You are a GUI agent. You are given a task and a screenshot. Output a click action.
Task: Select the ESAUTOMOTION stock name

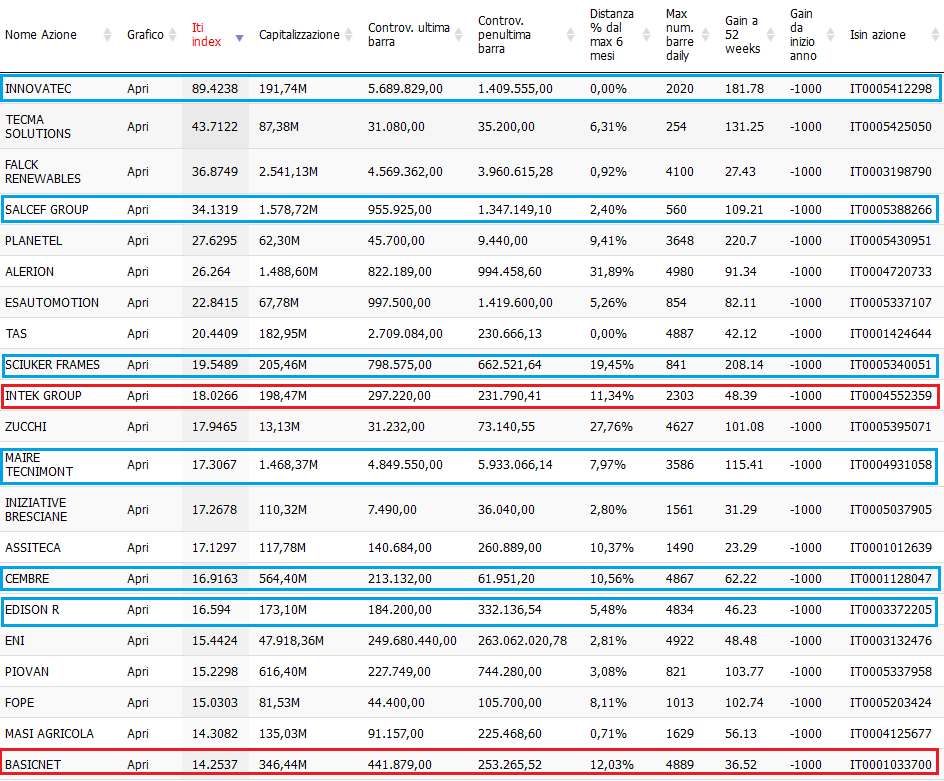pyautogui.click(x=52, y=303)
